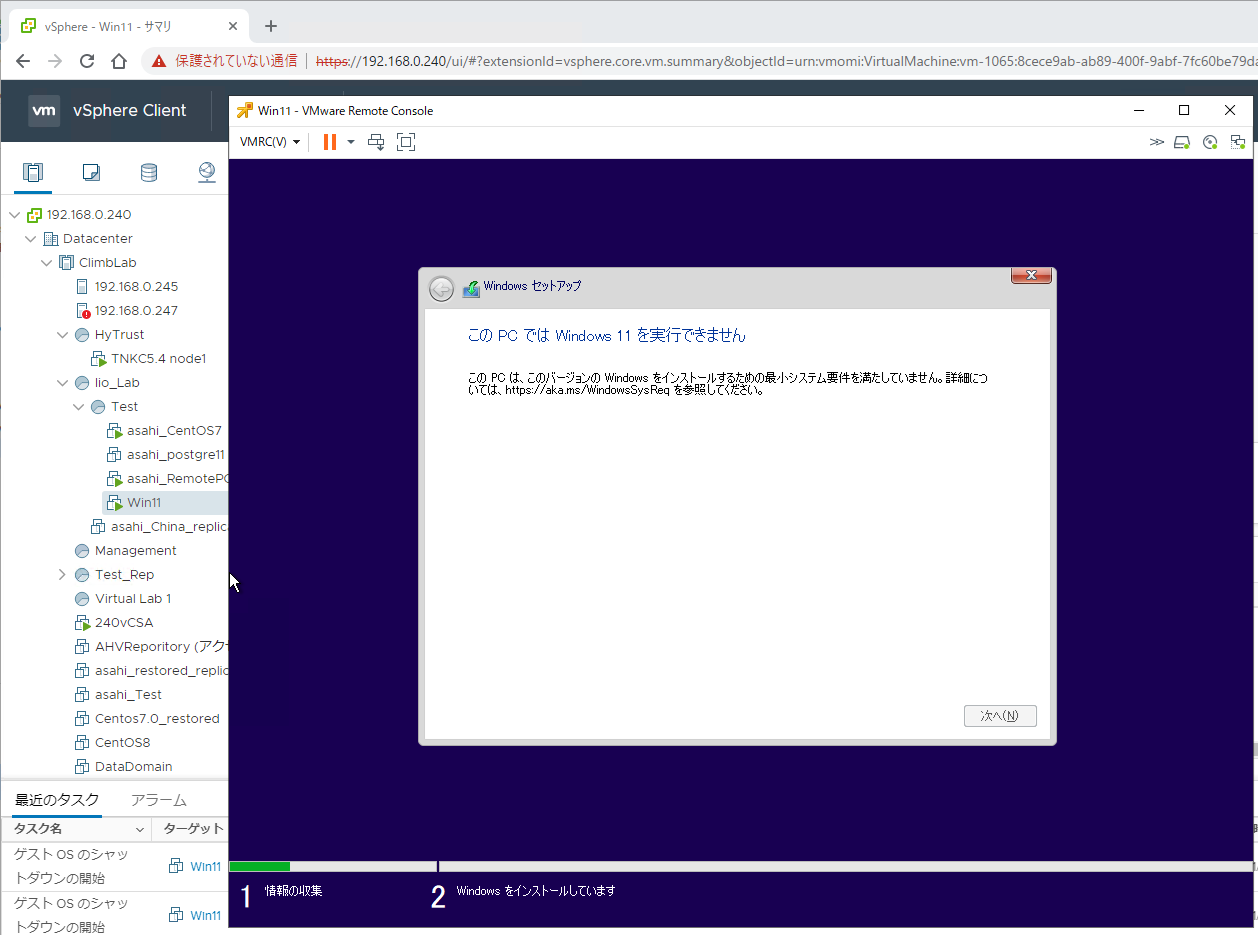This screenshot has width=1258, height=935.
Task: Click the CD/DVD drive device status icon
Action: [1210, 142]
